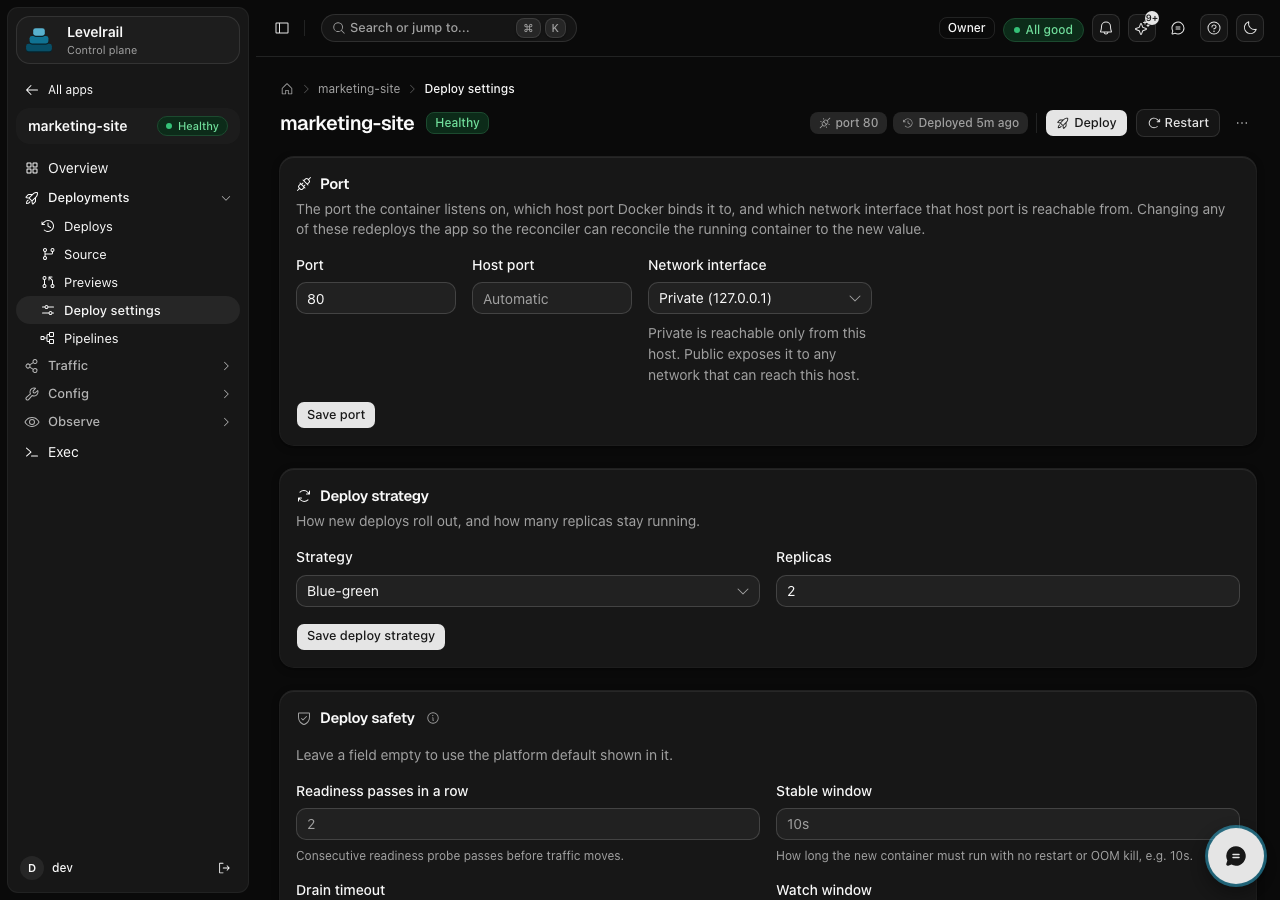1280x900 pixels.
Task: Click the Readiness passes in a row field
Action: (528, 824)
